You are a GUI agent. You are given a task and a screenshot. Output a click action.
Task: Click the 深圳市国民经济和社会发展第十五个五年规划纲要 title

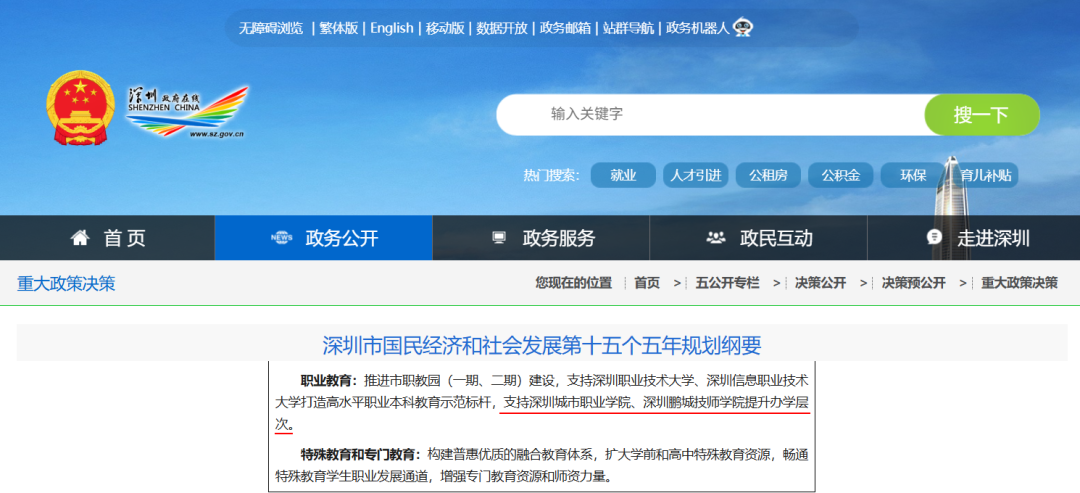point(542,345)
